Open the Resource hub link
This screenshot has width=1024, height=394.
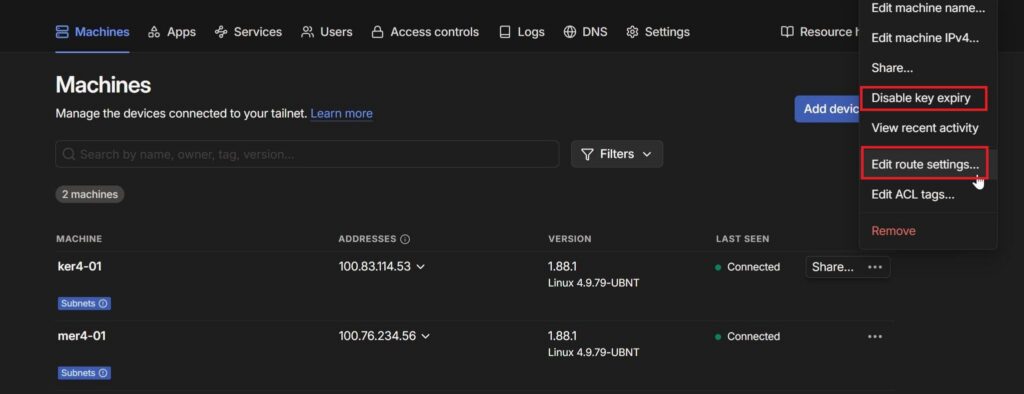[x=820, y=32]
